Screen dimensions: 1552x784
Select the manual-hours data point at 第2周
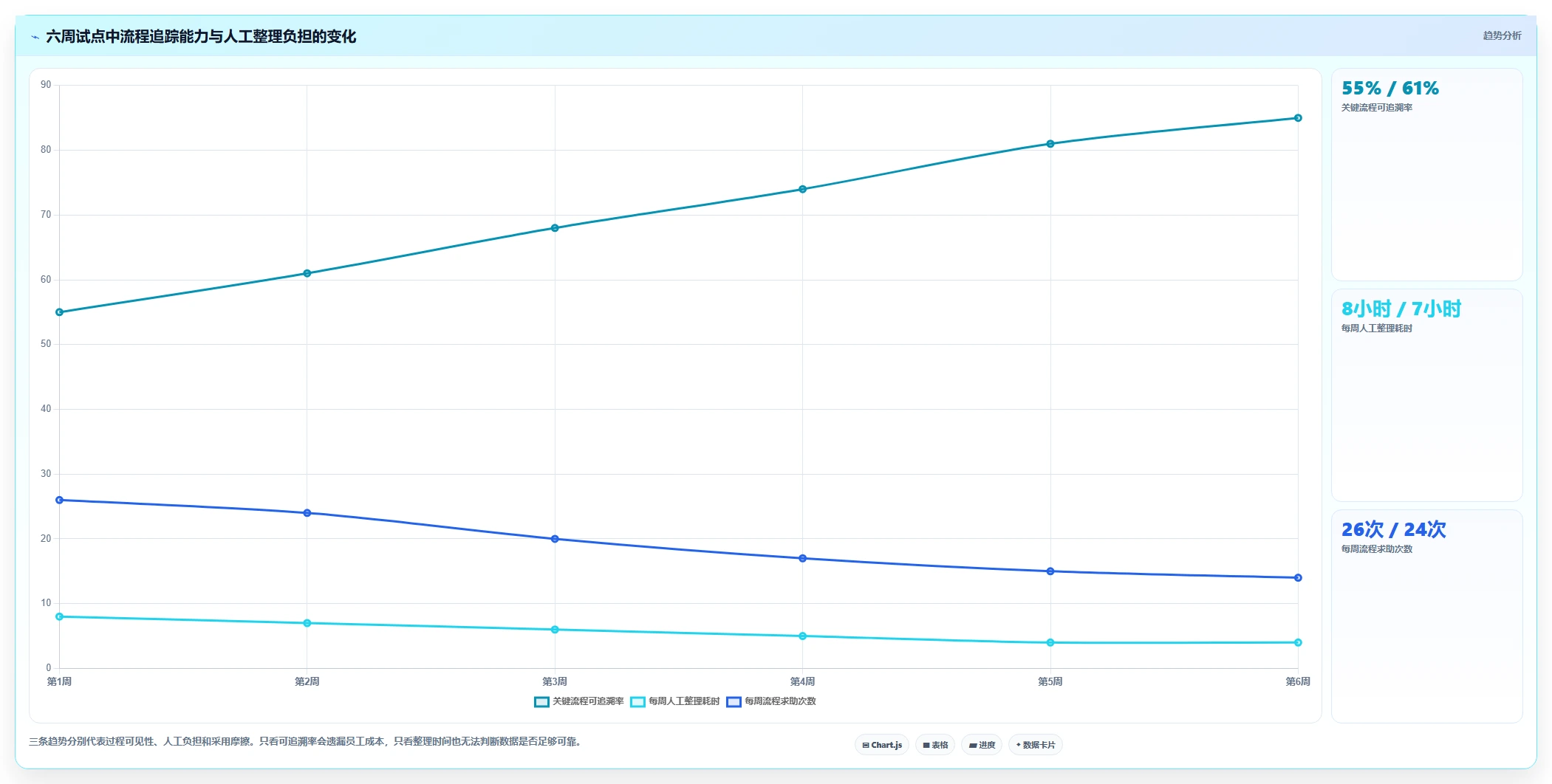pos(307,623)
